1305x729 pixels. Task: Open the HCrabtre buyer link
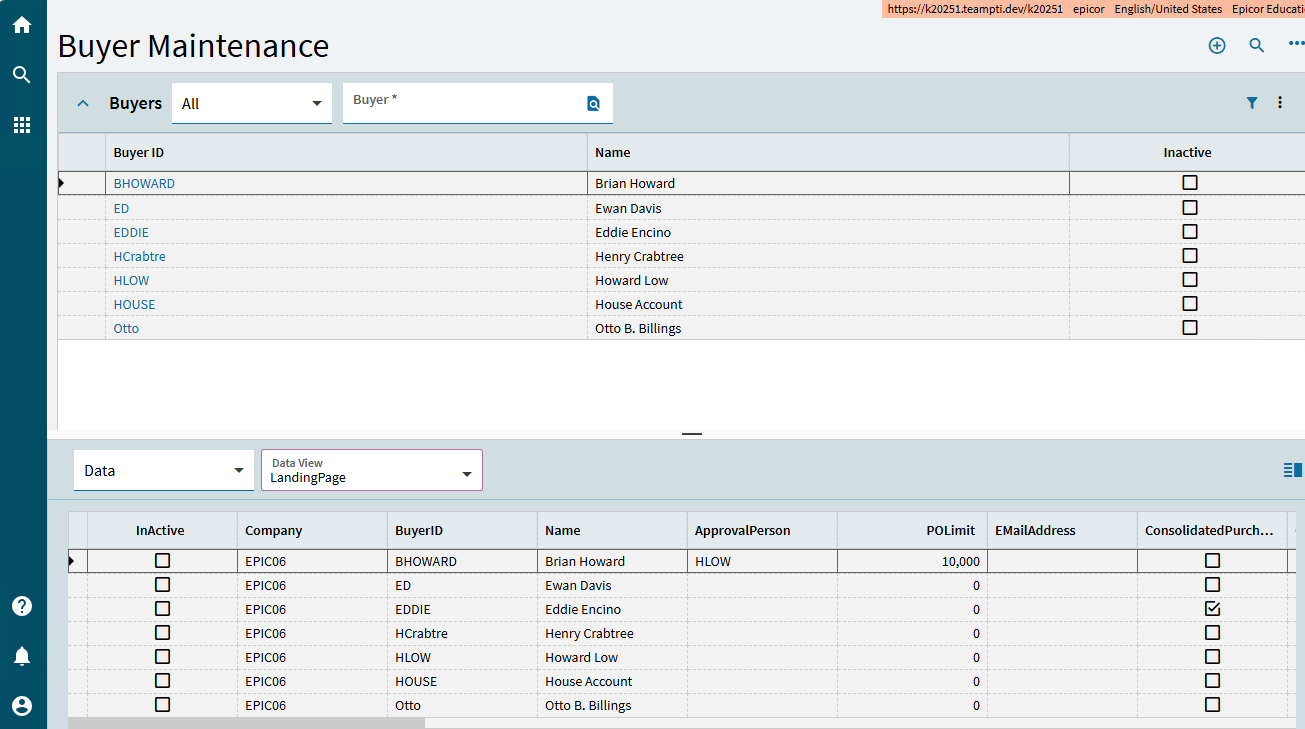pos(140,257)
